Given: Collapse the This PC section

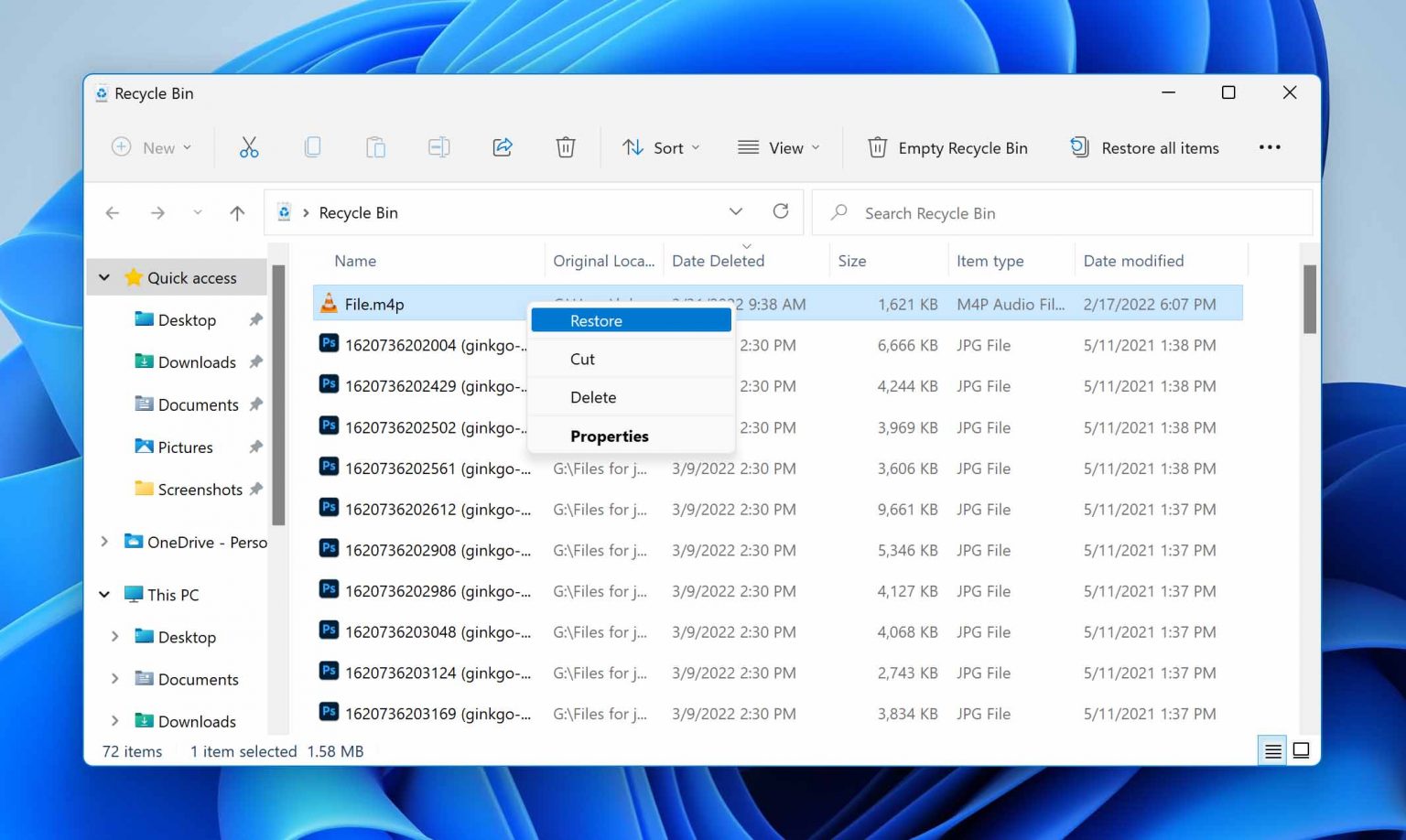Looking at the screenshot, I should (103, 594).
